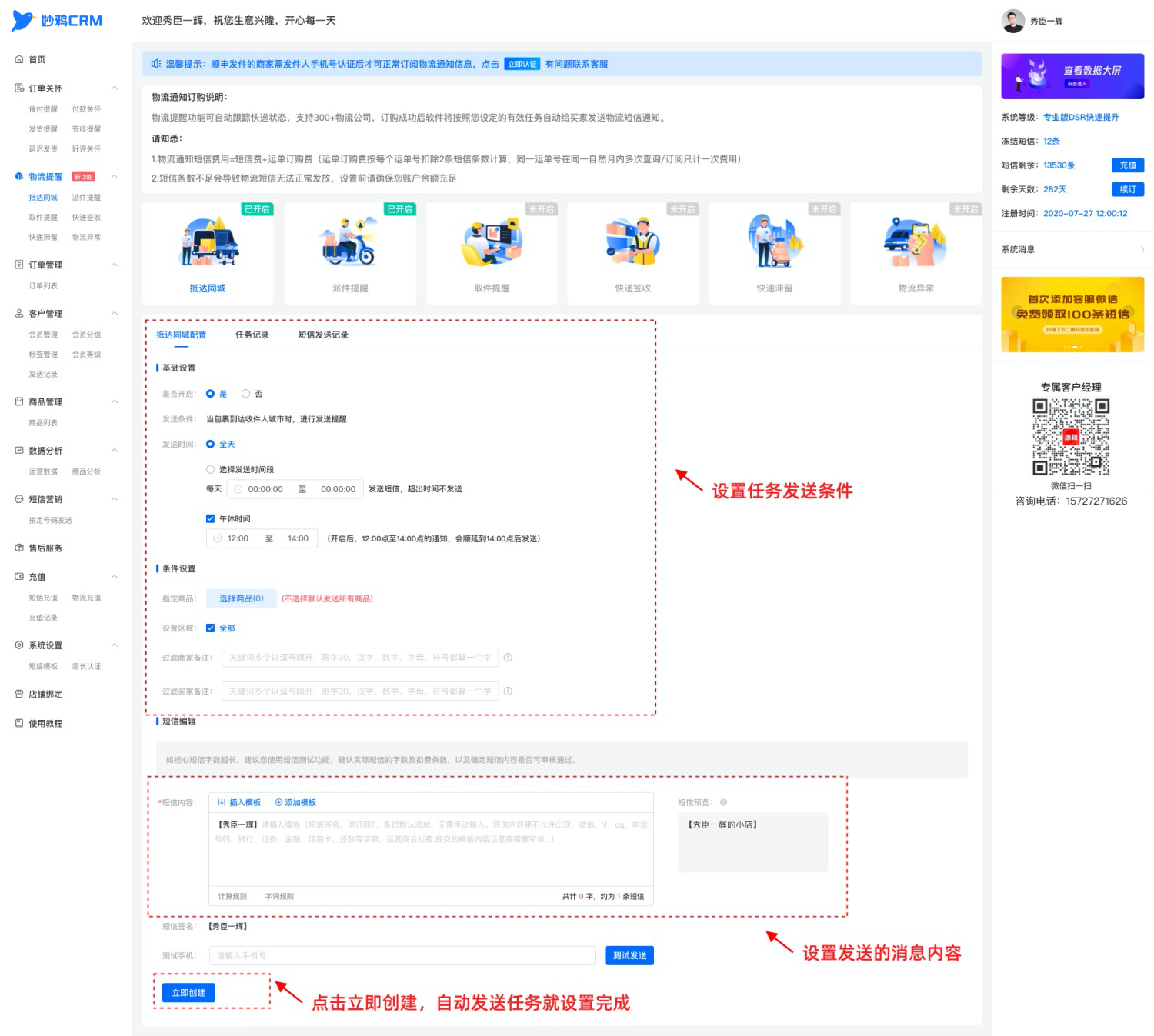
Task: Select the 否 radio button for 是否开启
Action: 245,394
